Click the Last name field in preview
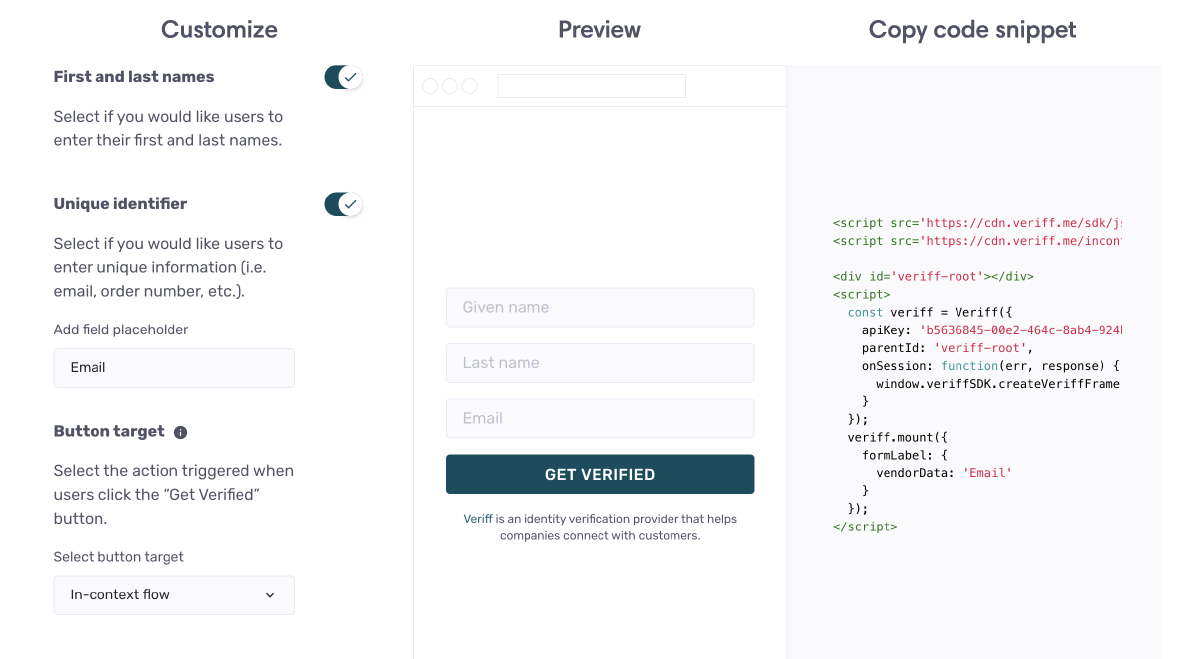 point(600,362)
